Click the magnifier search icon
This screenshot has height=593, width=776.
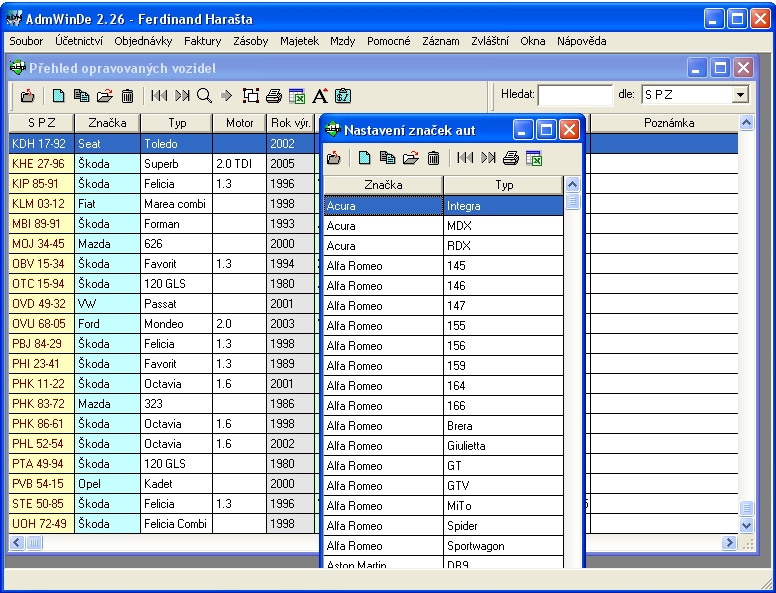tap(204, 96)
